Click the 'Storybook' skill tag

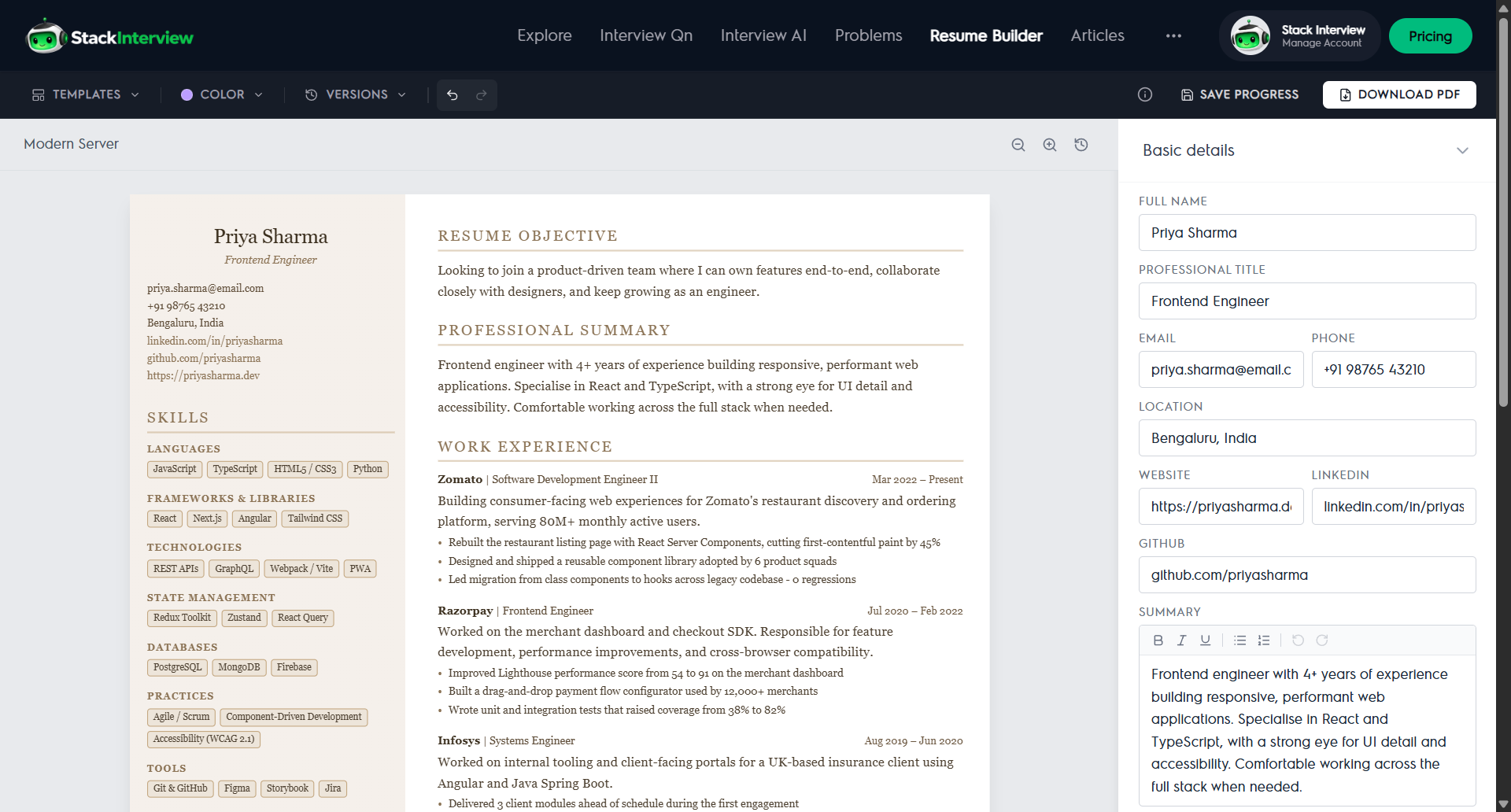click(287, 788)
